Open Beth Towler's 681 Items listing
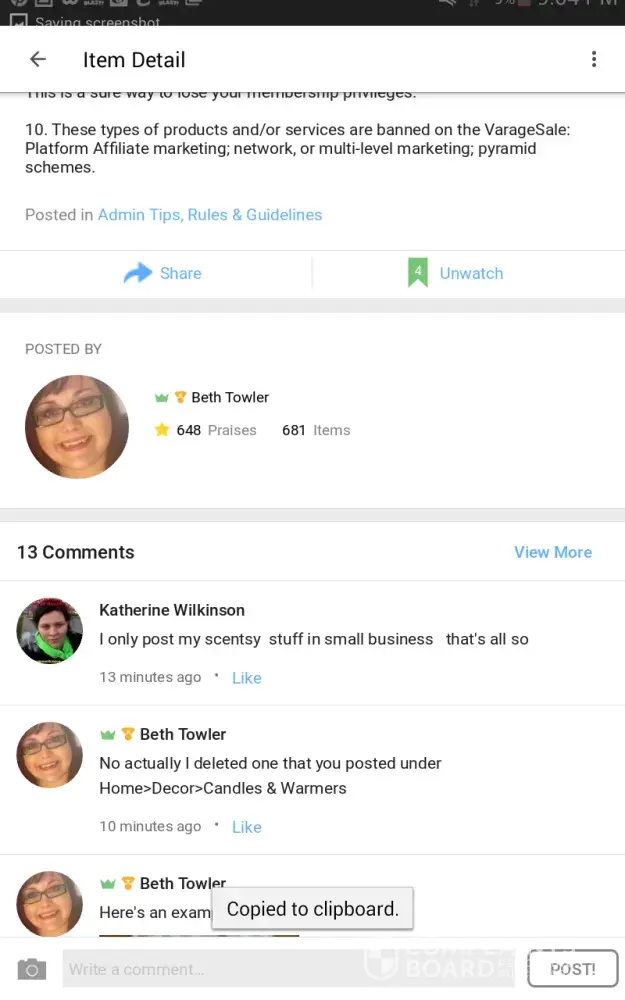 [316, 430]
